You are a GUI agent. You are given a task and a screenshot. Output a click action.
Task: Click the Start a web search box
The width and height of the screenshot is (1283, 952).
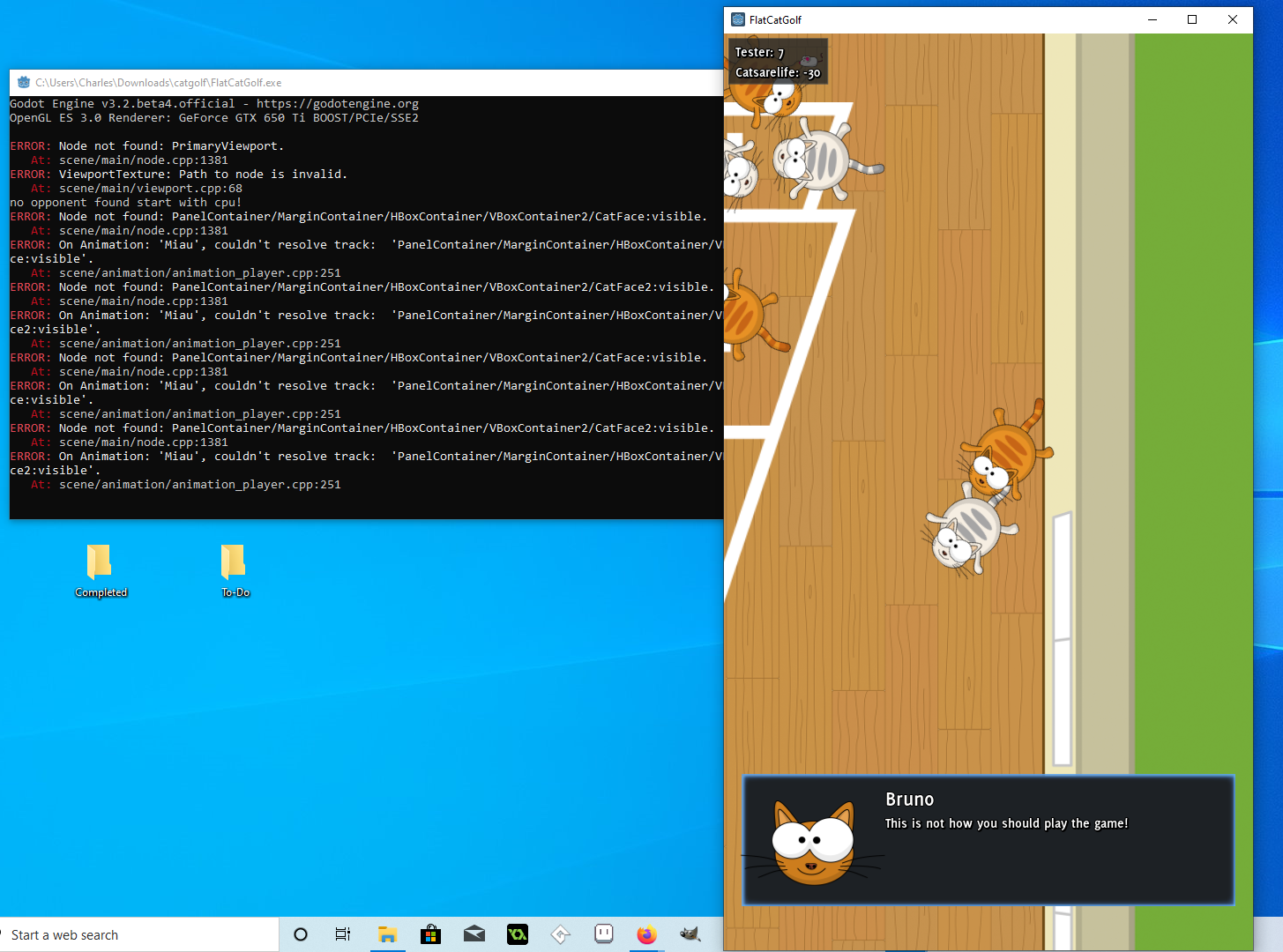tap(140, 934)
